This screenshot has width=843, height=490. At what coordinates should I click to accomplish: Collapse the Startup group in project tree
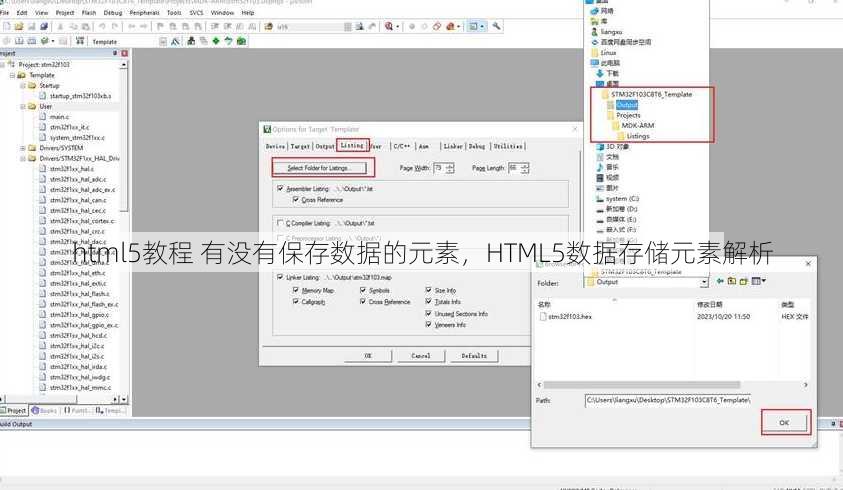point(23,86)
